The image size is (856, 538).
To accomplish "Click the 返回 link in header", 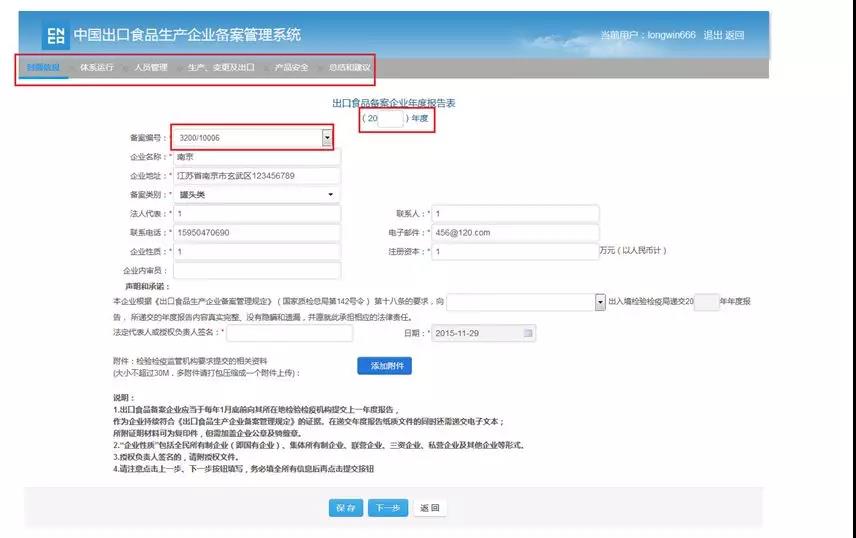I will pos(734,35).
